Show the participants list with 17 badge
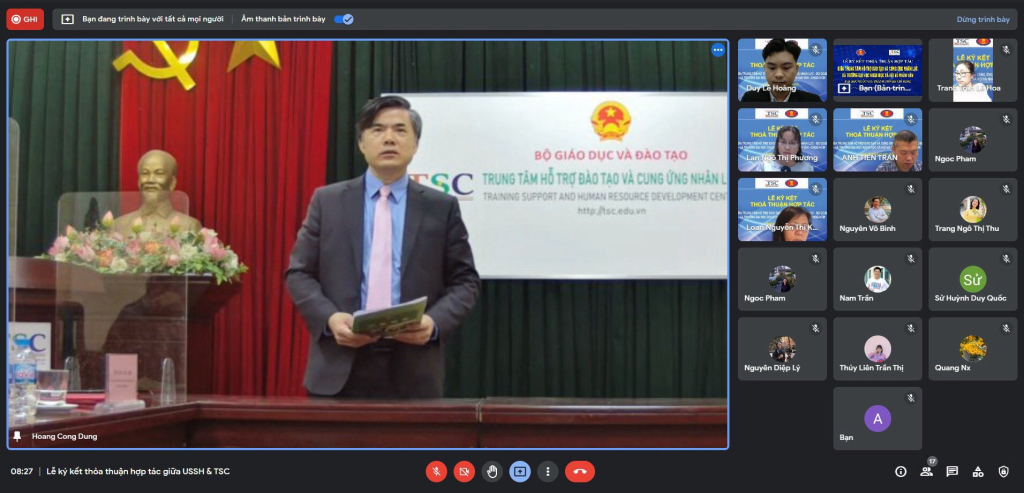The height and width of the screenshot is (493, 1024). (927, 470)
